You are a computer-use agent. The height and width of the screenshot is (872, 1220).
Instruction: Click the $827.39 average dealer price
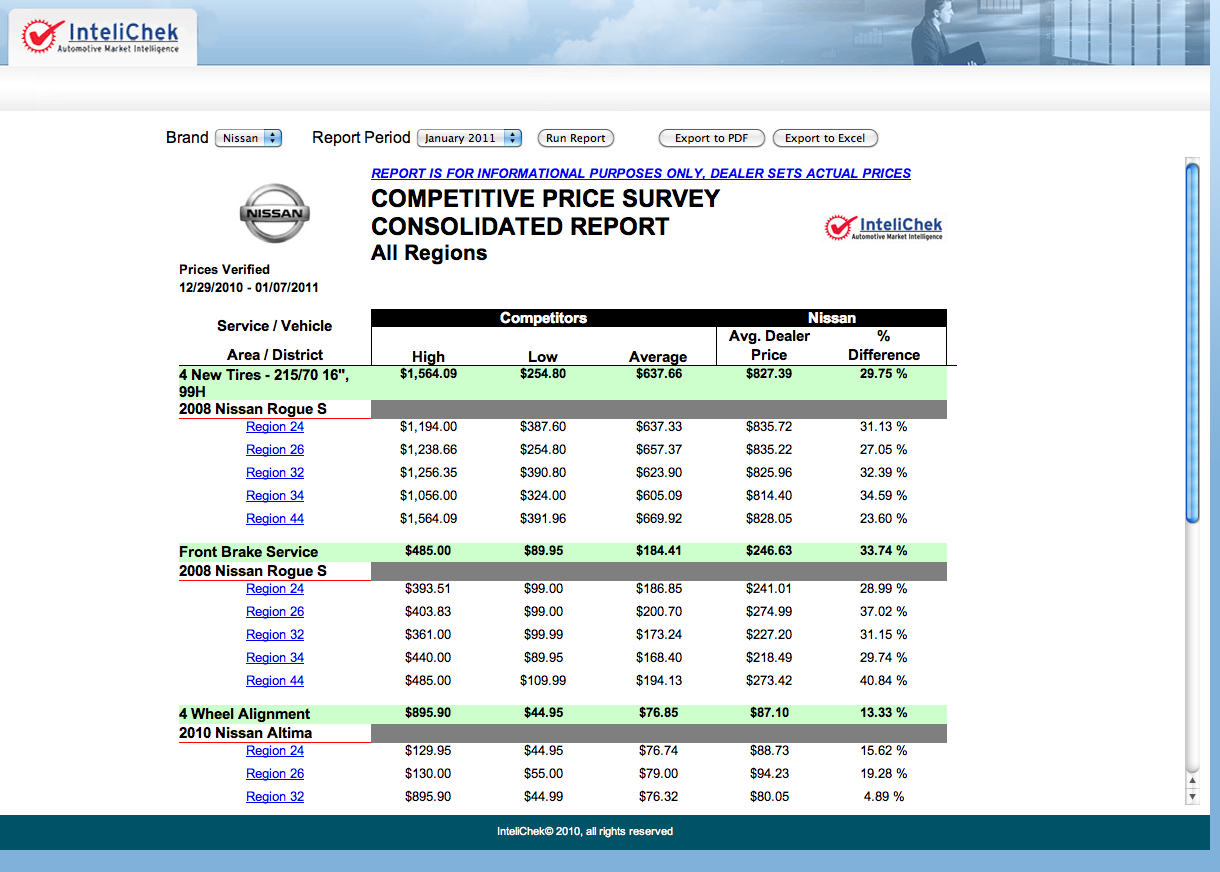coord(768,374)
